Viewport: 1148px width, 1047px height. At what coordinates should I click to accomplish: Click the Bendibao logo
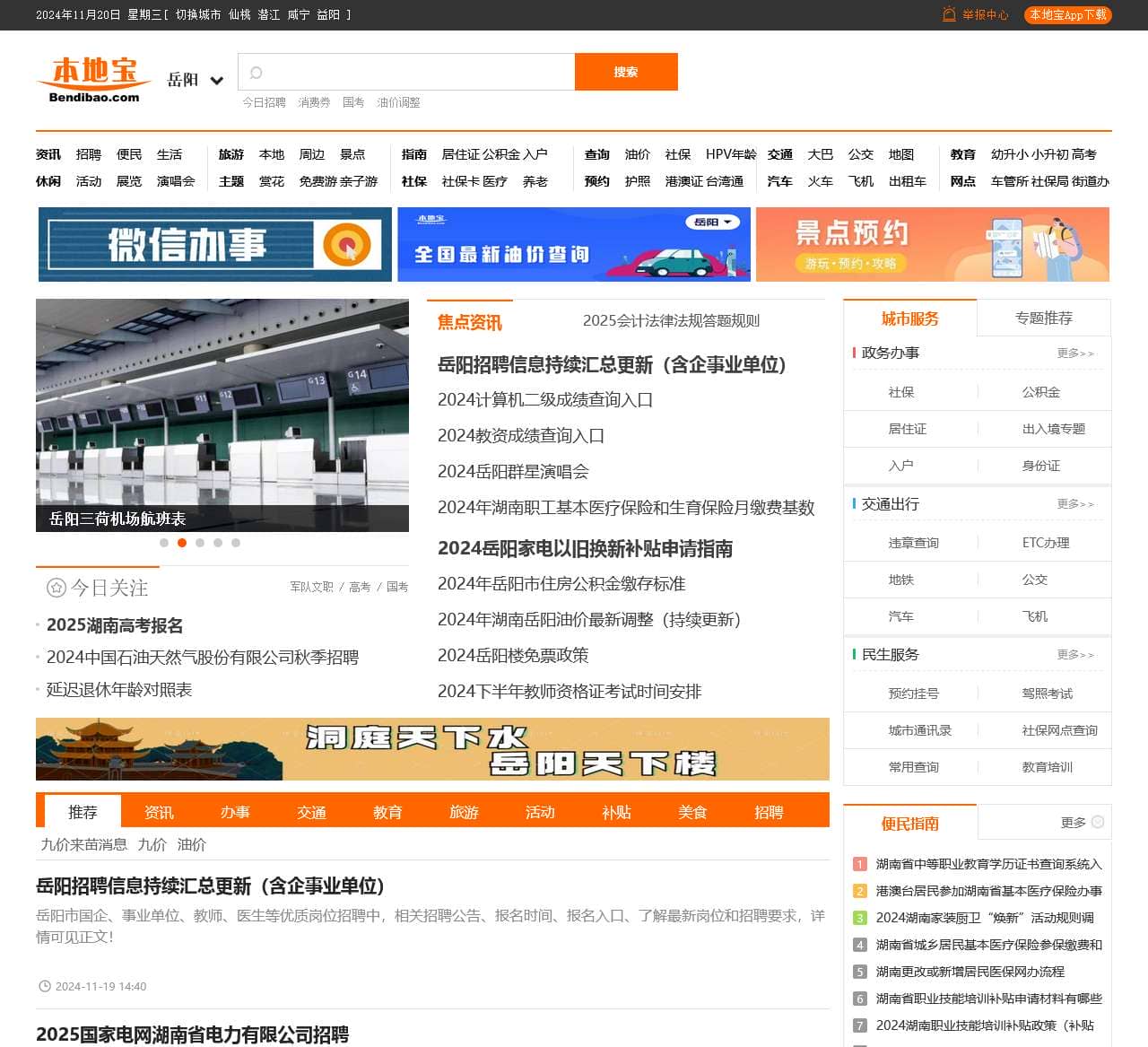[x=94, y=80]
